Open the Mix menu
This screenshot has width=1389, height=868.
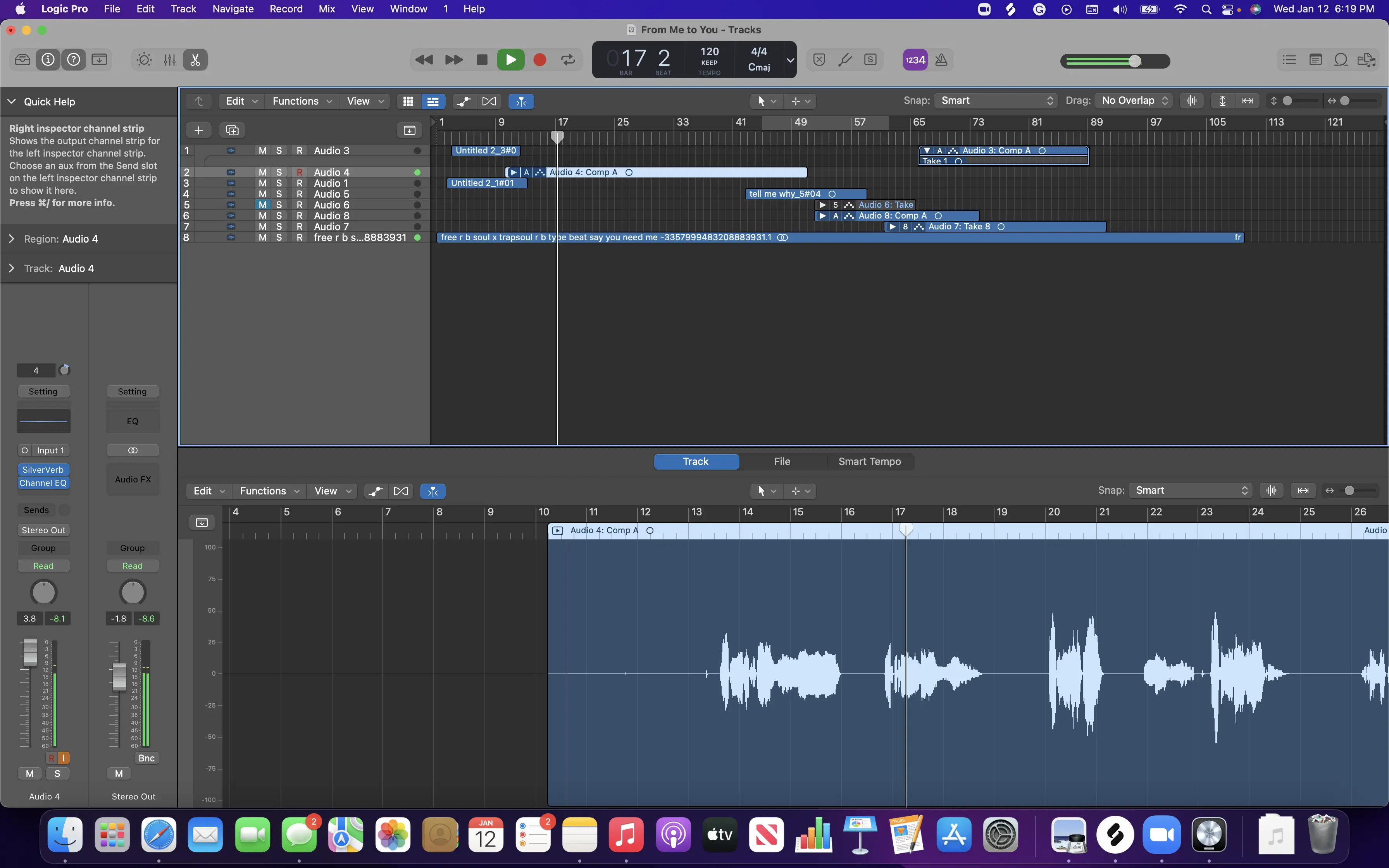(327, 9)
